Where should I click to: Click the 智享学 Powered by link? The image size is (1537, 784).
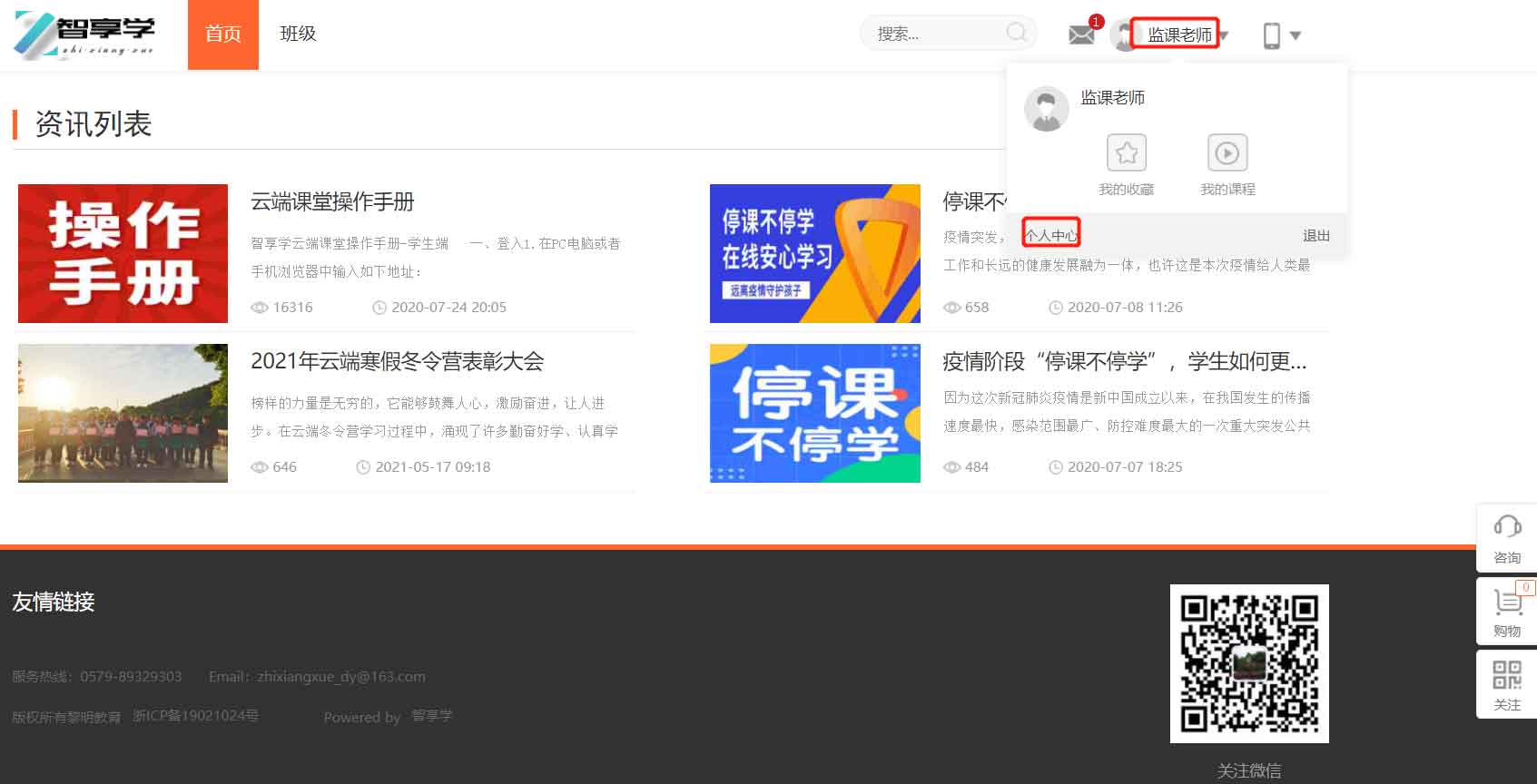[x=432, y=716]
